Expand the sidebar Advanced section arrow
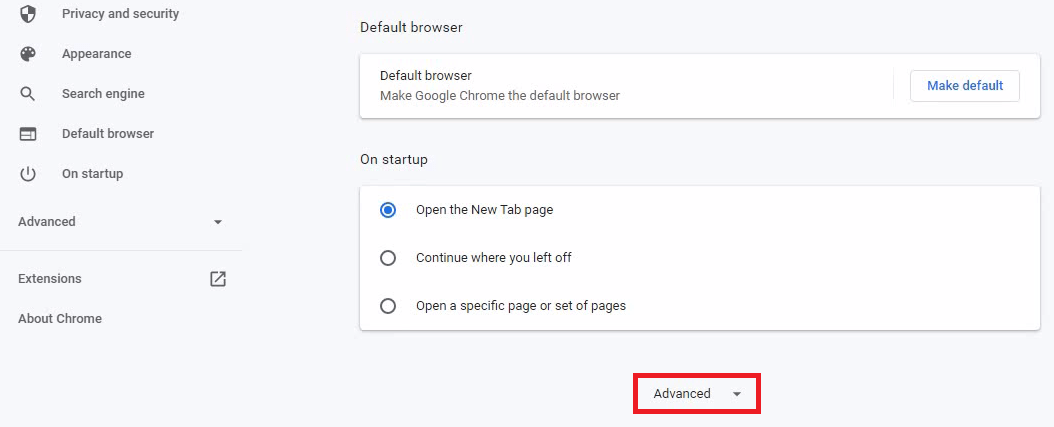This screenshot has width=1054, height=427. point(218,222)
